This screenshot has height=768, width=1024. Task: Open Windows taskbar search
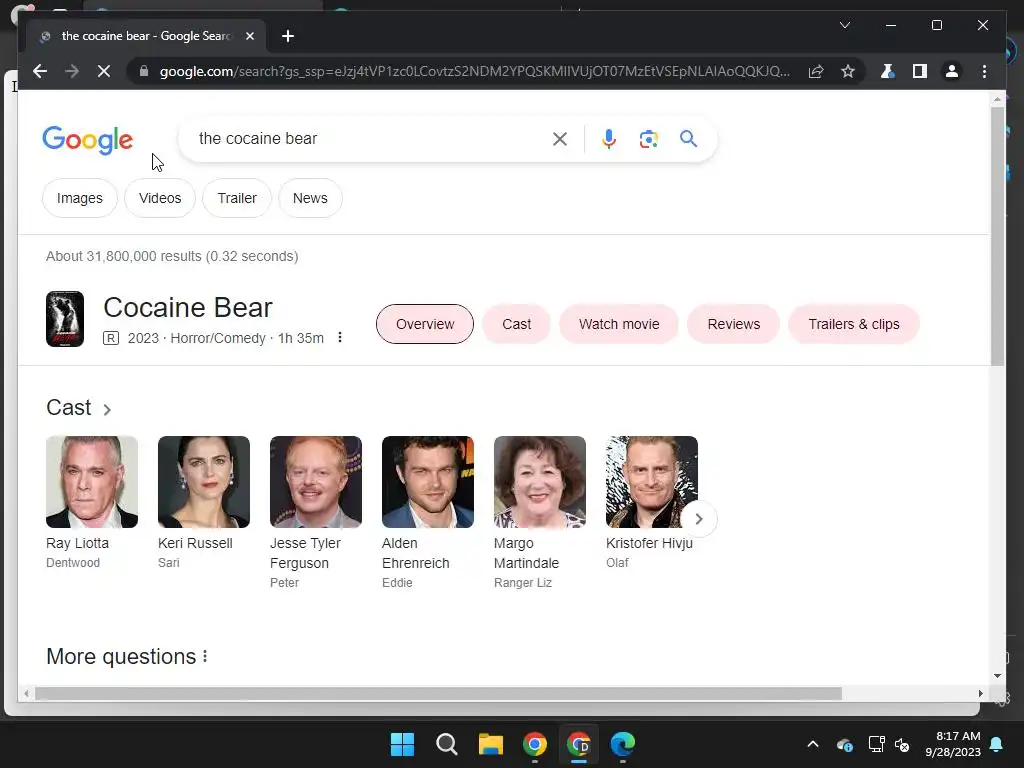(447, 744)
